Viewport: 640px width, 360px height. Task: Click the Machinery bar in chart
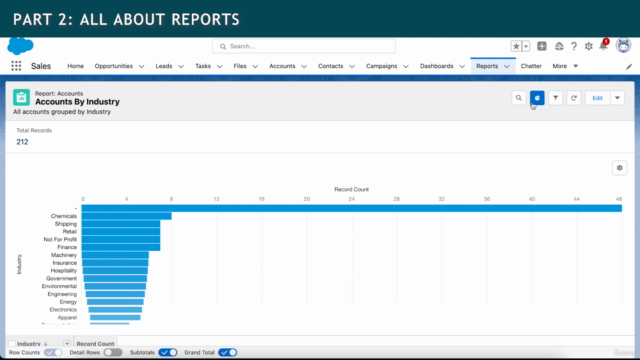(115, 255)
